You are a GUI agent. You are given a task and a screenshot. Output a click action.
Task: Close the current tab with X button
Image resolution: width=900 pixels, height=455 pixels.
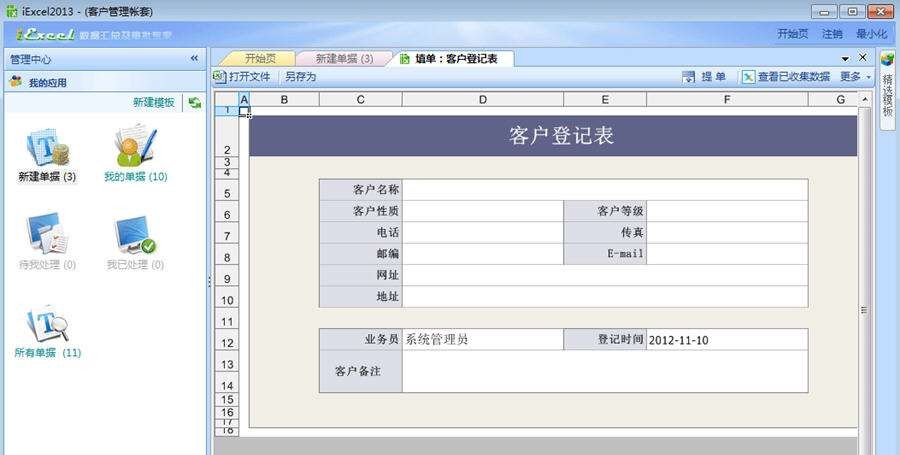tap(862, 57)
